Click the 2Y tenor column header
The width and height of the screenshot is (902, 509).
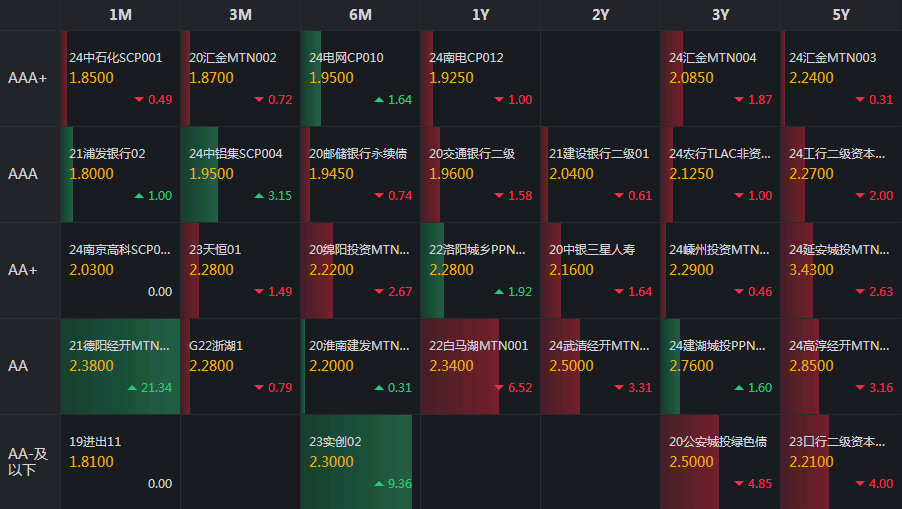(x=600, y=15)
